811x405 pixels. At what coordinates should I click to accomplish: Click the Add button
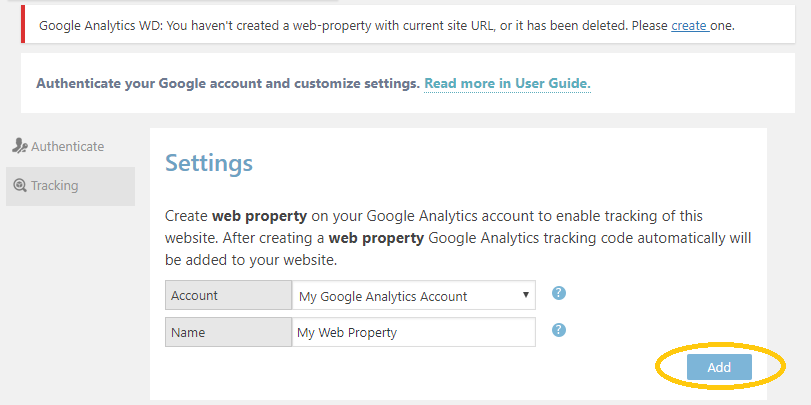pos(719,367)
